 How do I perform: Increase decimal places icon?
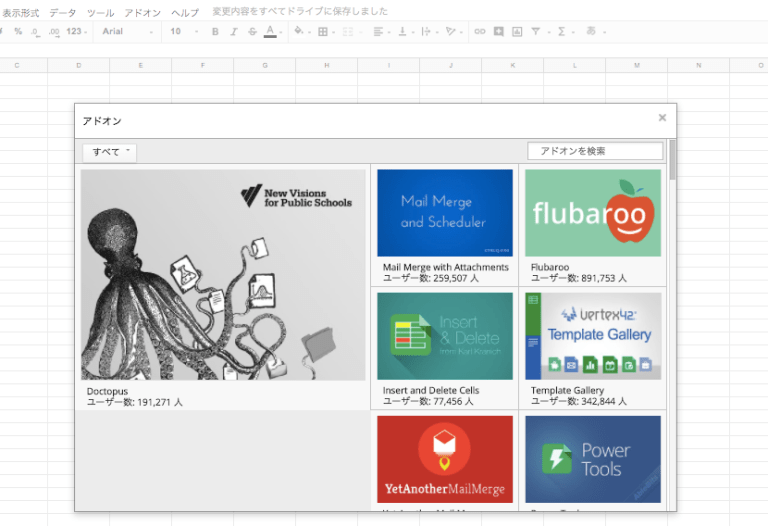tap(54, 32)
